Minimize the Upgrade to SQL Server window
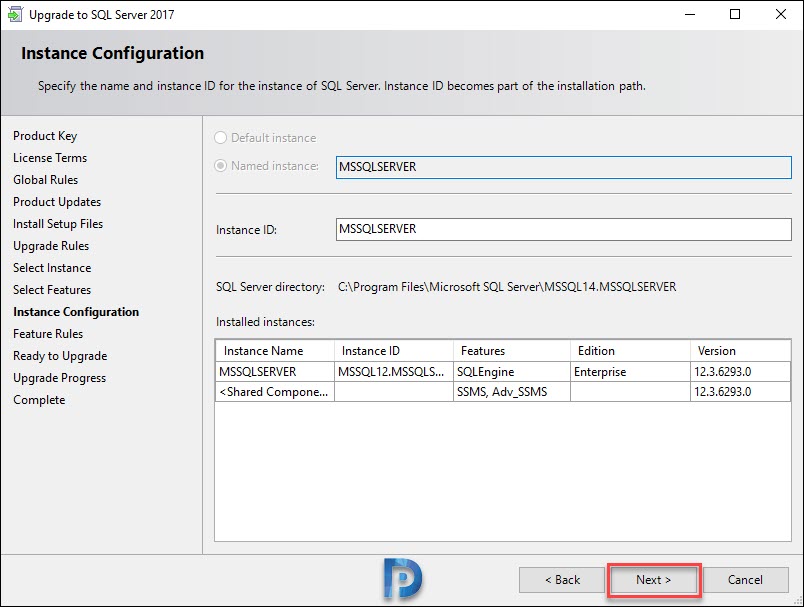The image size is (804, 607). 690,14
